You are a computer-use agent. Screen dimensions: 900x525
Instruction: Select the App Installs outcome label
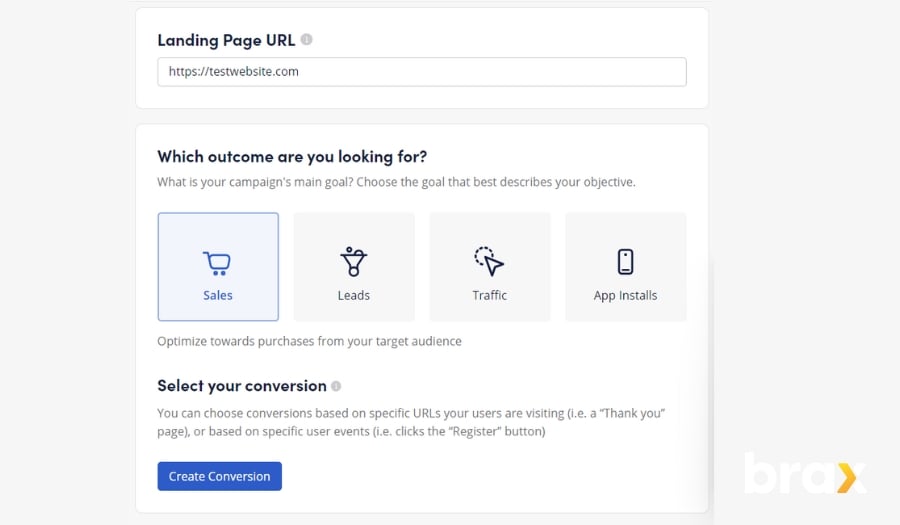click(x=625, y=295)
